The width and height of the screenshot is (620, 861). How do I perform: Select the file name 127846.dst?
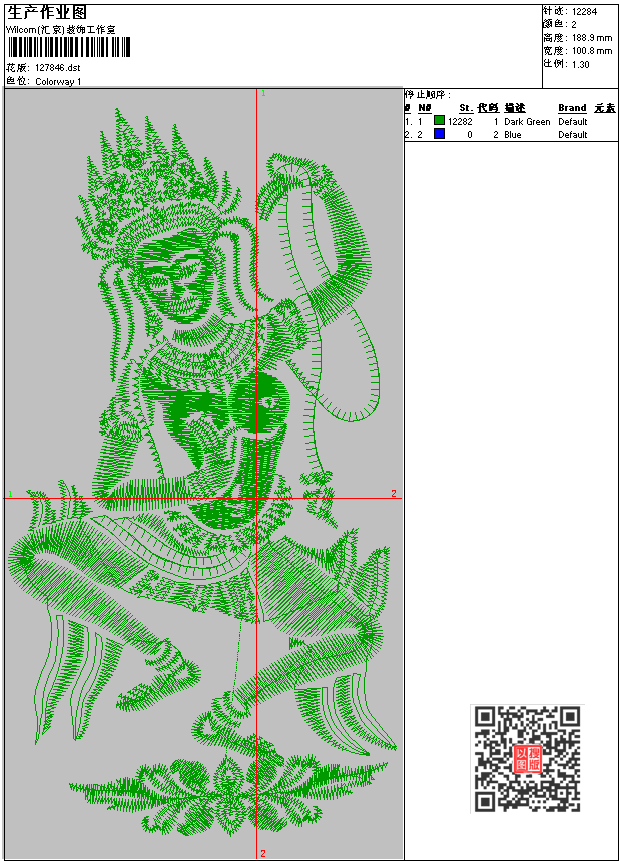pos(58,68)
